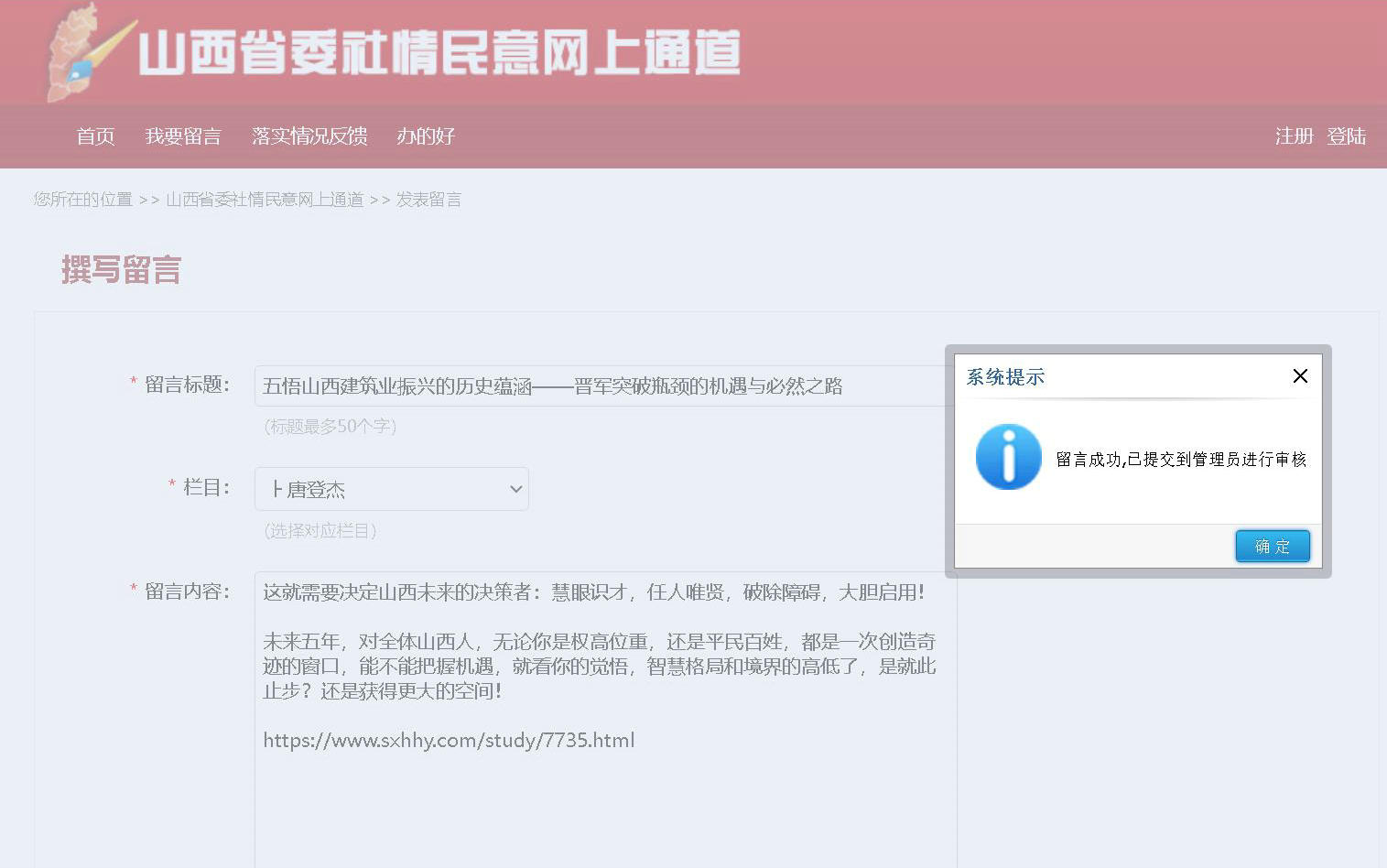The height and width of the screenshot is (868, 1387).
Task: Click the 撰写留言 page heading
Action: [122, 270]
